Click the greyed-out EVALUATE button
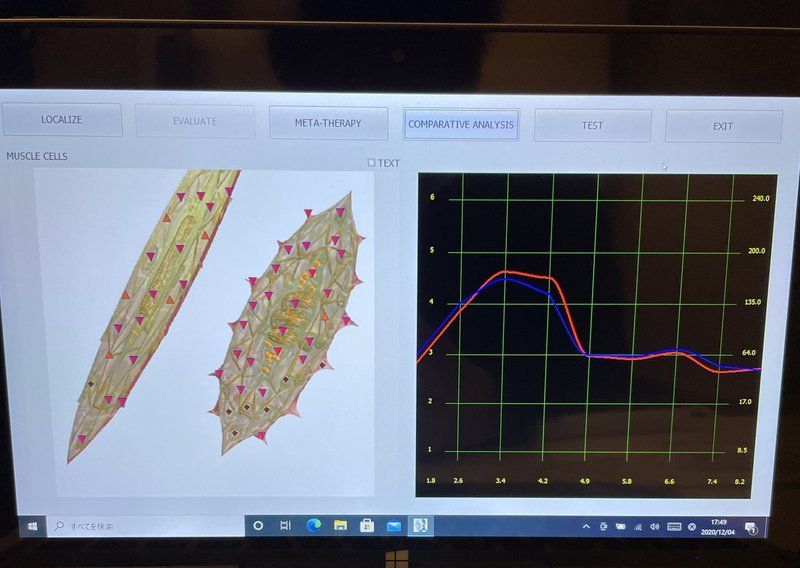800x568 pixels. [195, 121]
